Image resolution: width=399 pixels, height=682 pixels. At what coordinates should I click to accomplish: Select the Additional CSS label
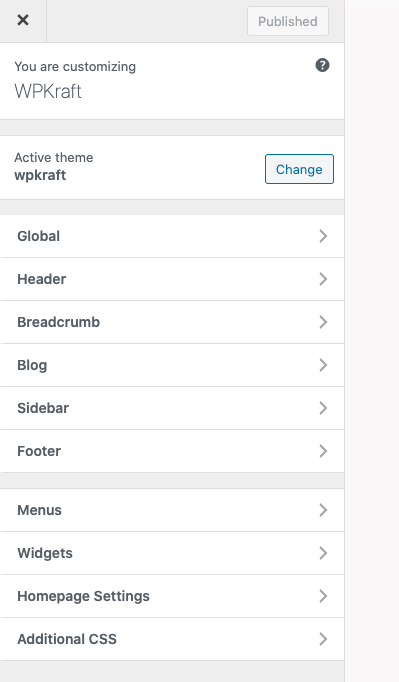(x=67, y=639)
